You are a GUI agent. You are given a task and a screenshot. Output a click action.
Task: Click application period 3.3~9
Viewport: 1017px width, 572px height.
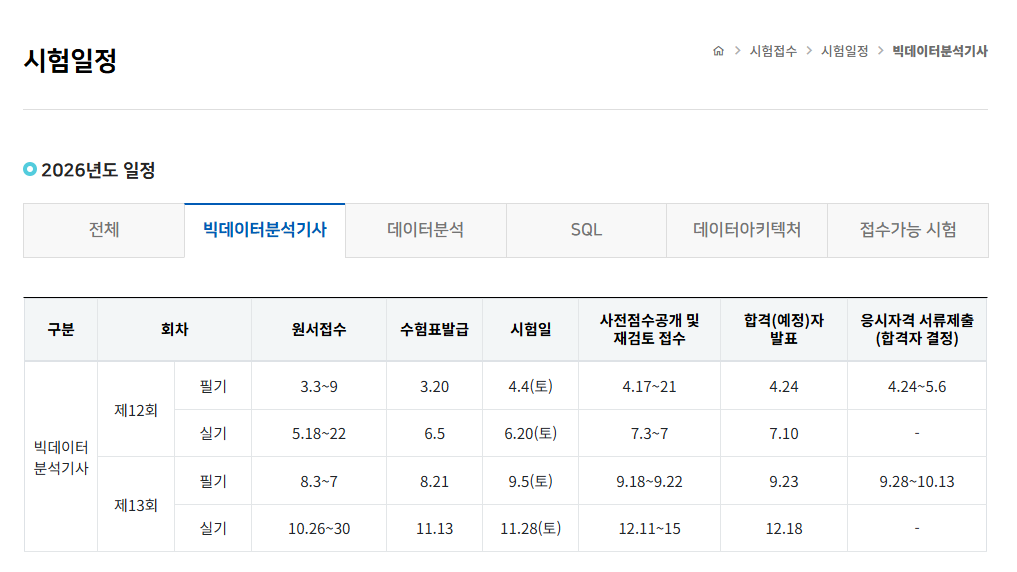tap(319, 387)
